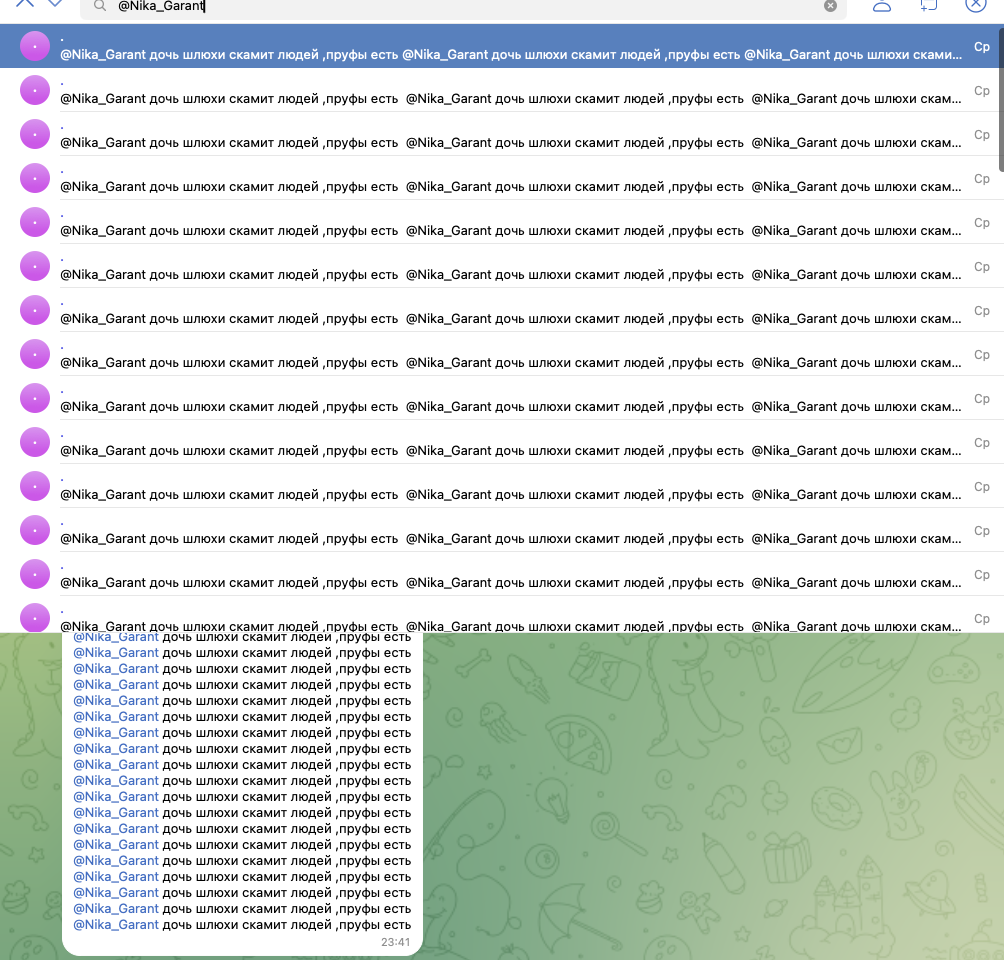Select the highlighted first search result
The width and height of the screenshot is (1004, 960).
[500, 47]
